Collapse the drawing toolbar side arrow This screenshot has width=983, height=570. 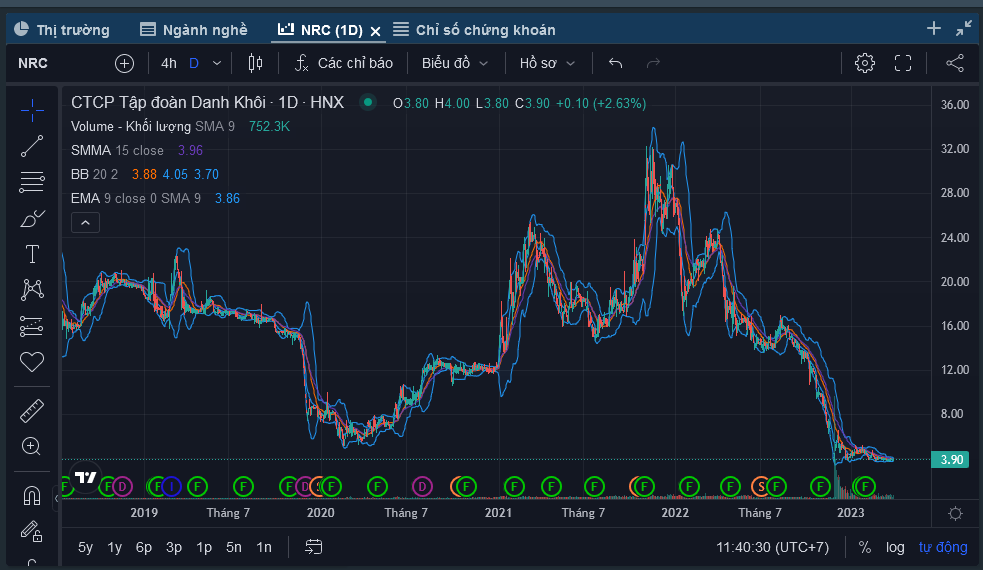point(56,499)
